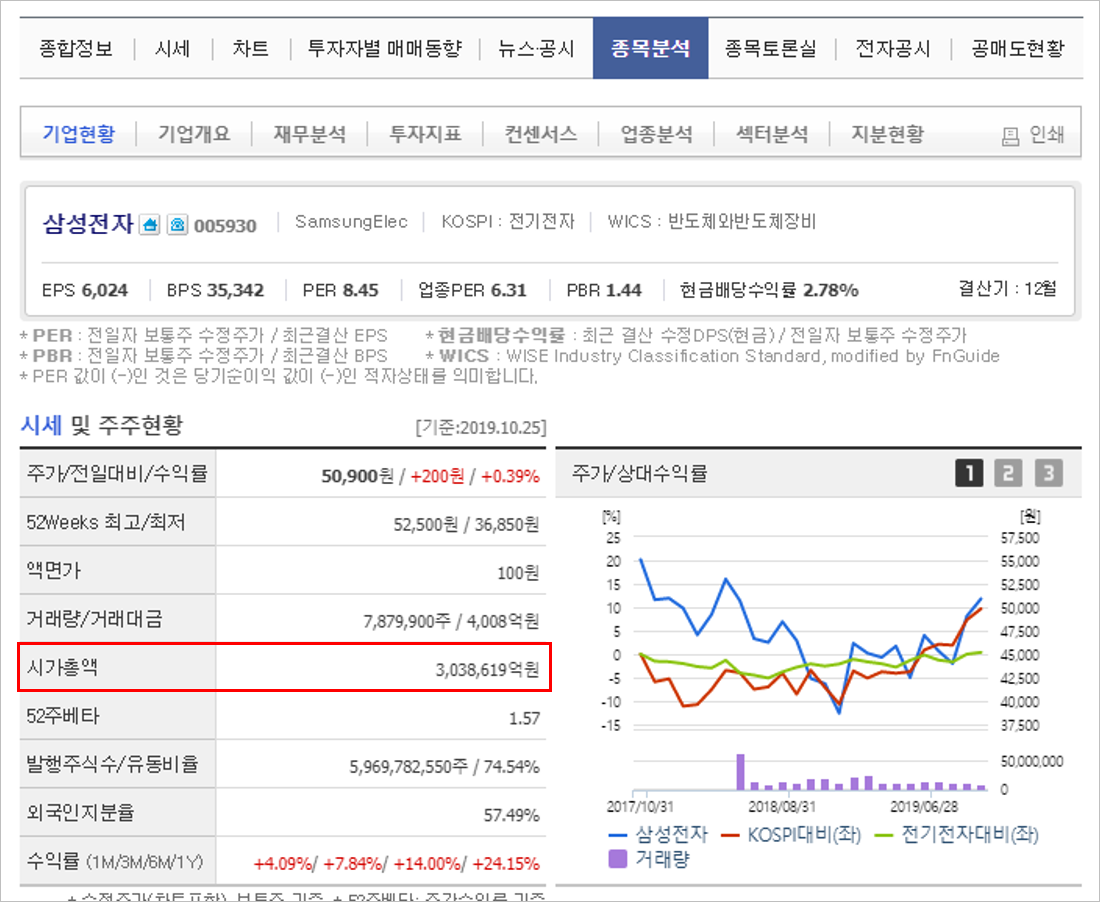Screen dimensions: 1100x902
Task: Click the 삼성전자 company name
Action: pos(88,224)
